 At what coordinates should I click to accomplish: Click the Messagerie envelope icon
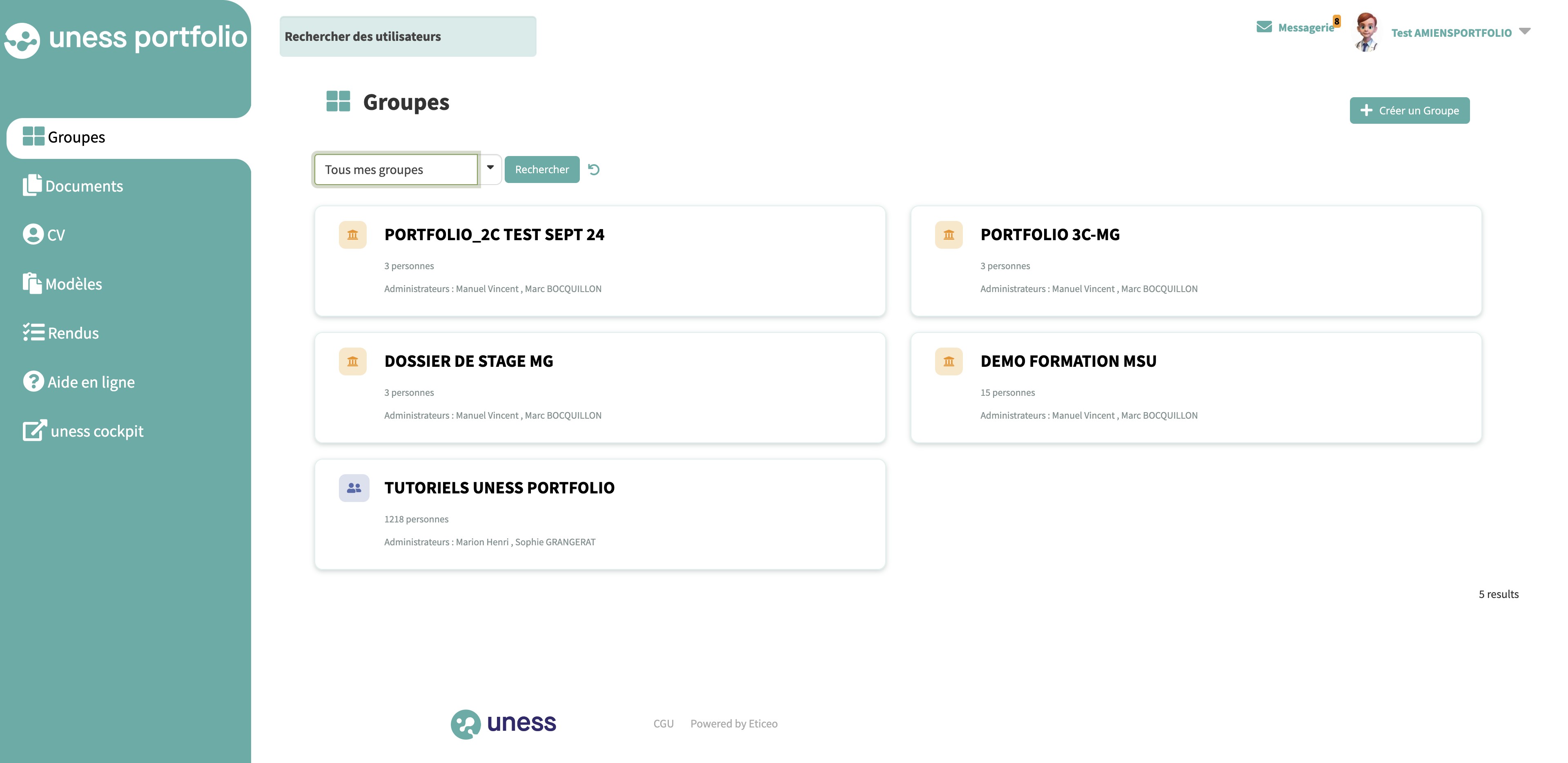(x=1264, y=27)
